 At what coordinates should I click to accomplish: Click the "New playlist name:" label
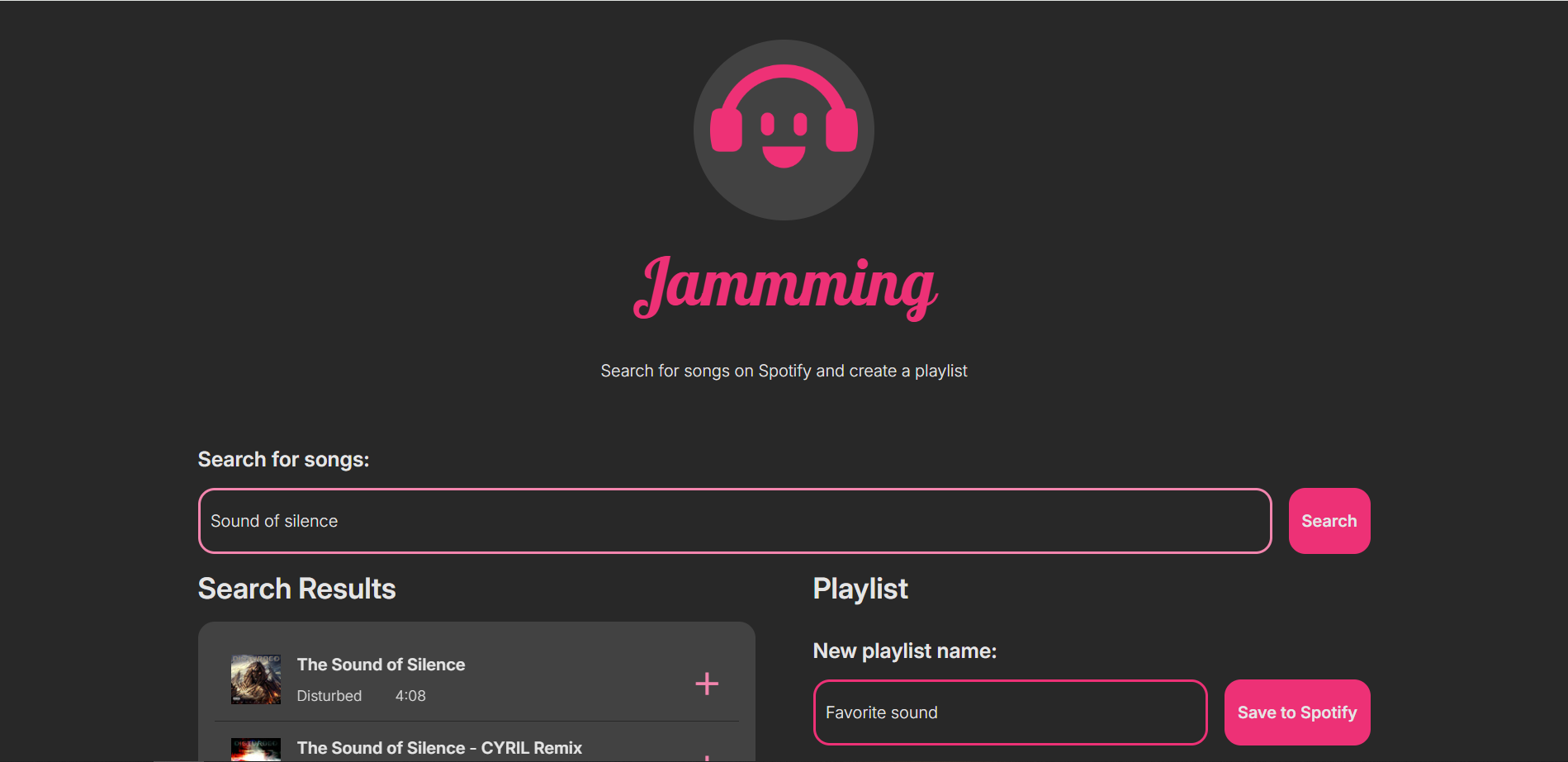904,651
